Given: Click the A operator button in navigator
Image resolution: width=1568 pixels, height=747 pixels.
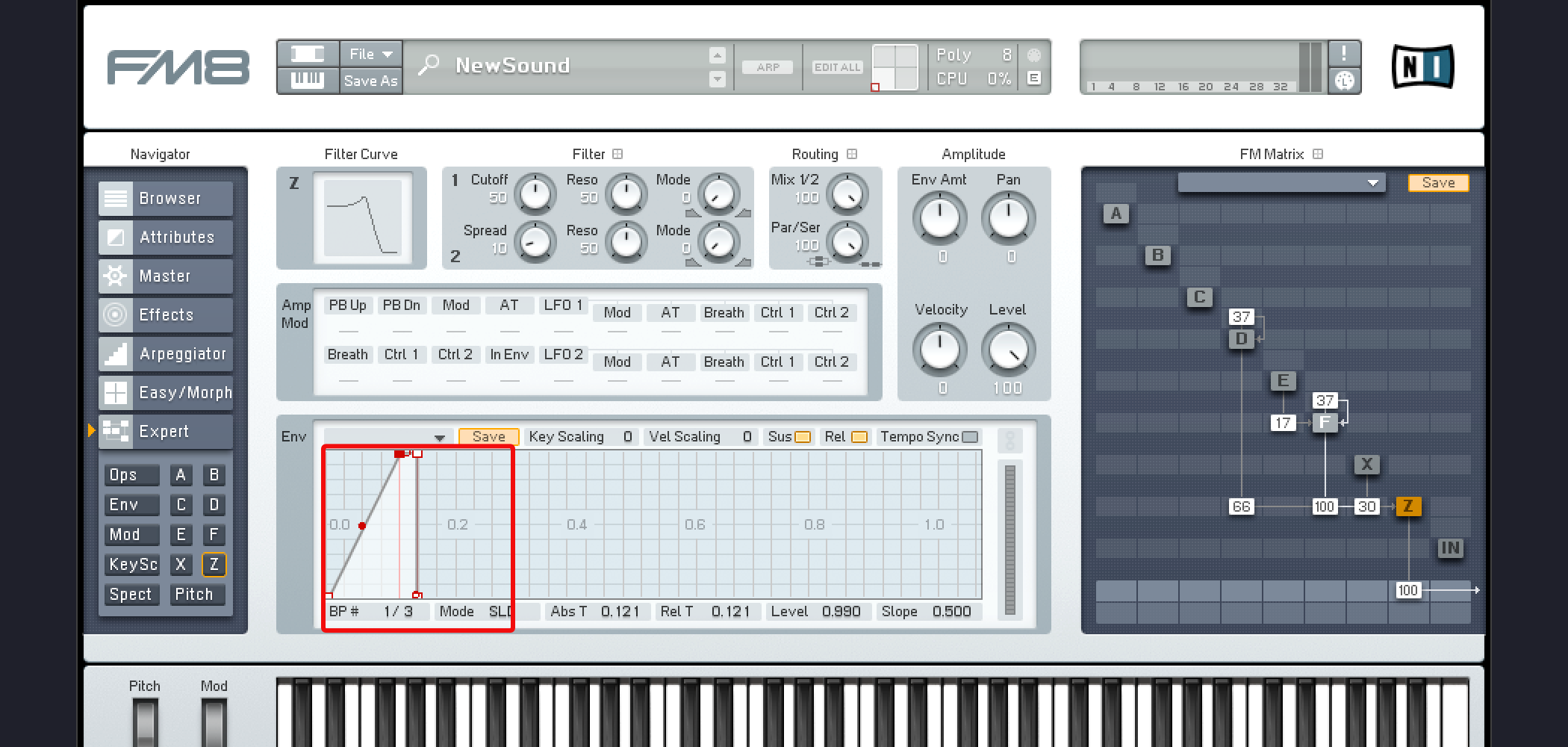Looking at the screenshot, I should [x=181, y=475].
